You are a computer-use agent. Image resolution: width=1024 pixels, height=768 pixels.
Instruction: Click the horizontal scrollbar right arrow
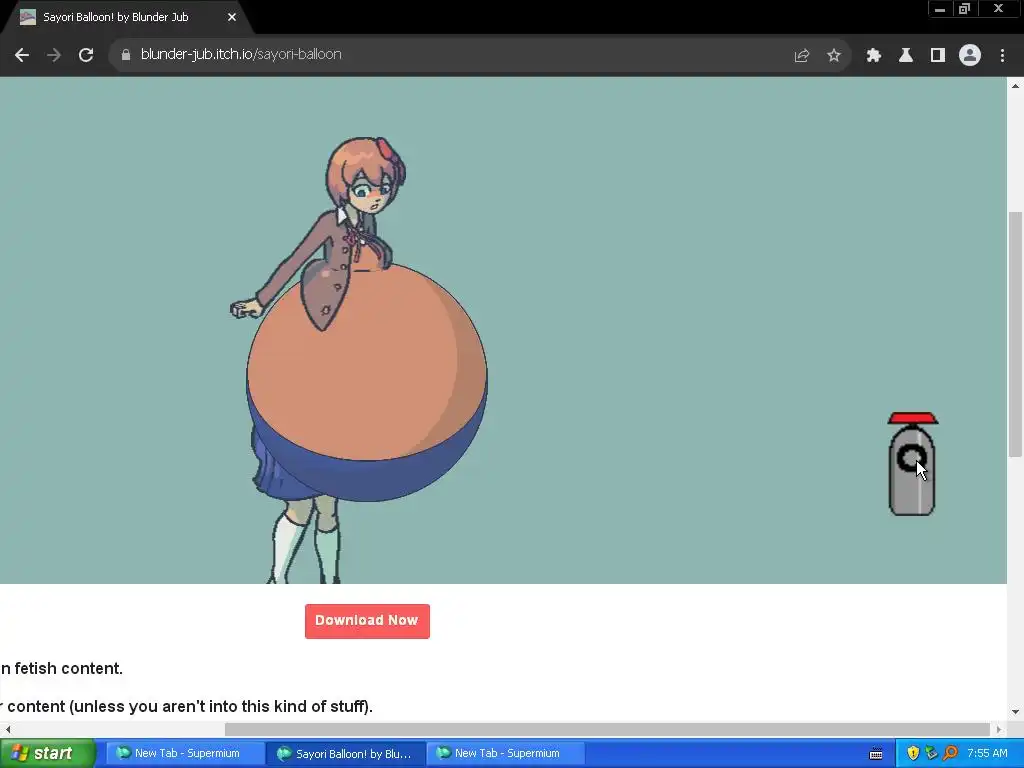999,729
